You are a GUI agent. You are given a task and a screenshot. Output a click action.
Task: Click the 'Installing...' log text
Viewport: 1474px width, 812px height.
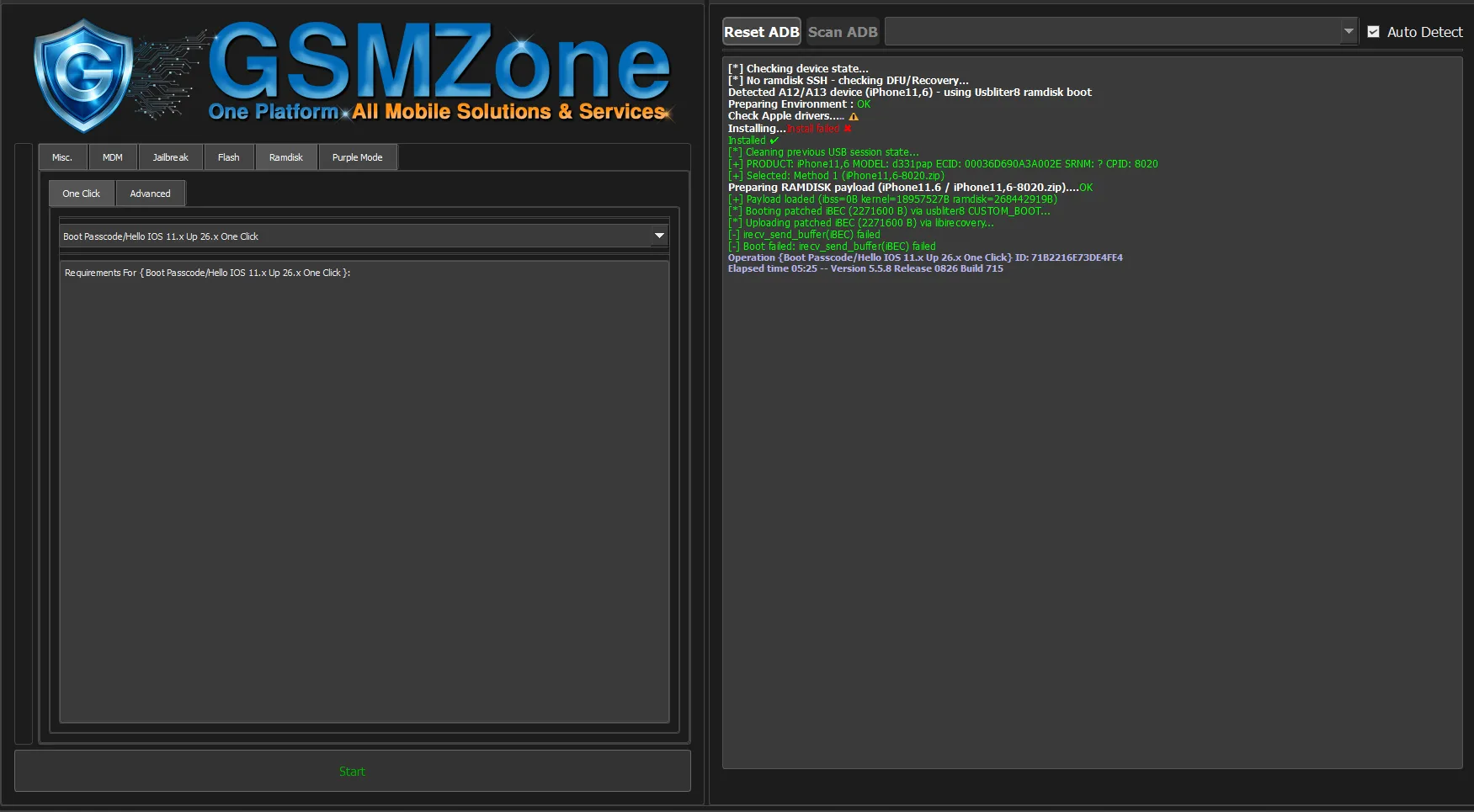point(757,129)
